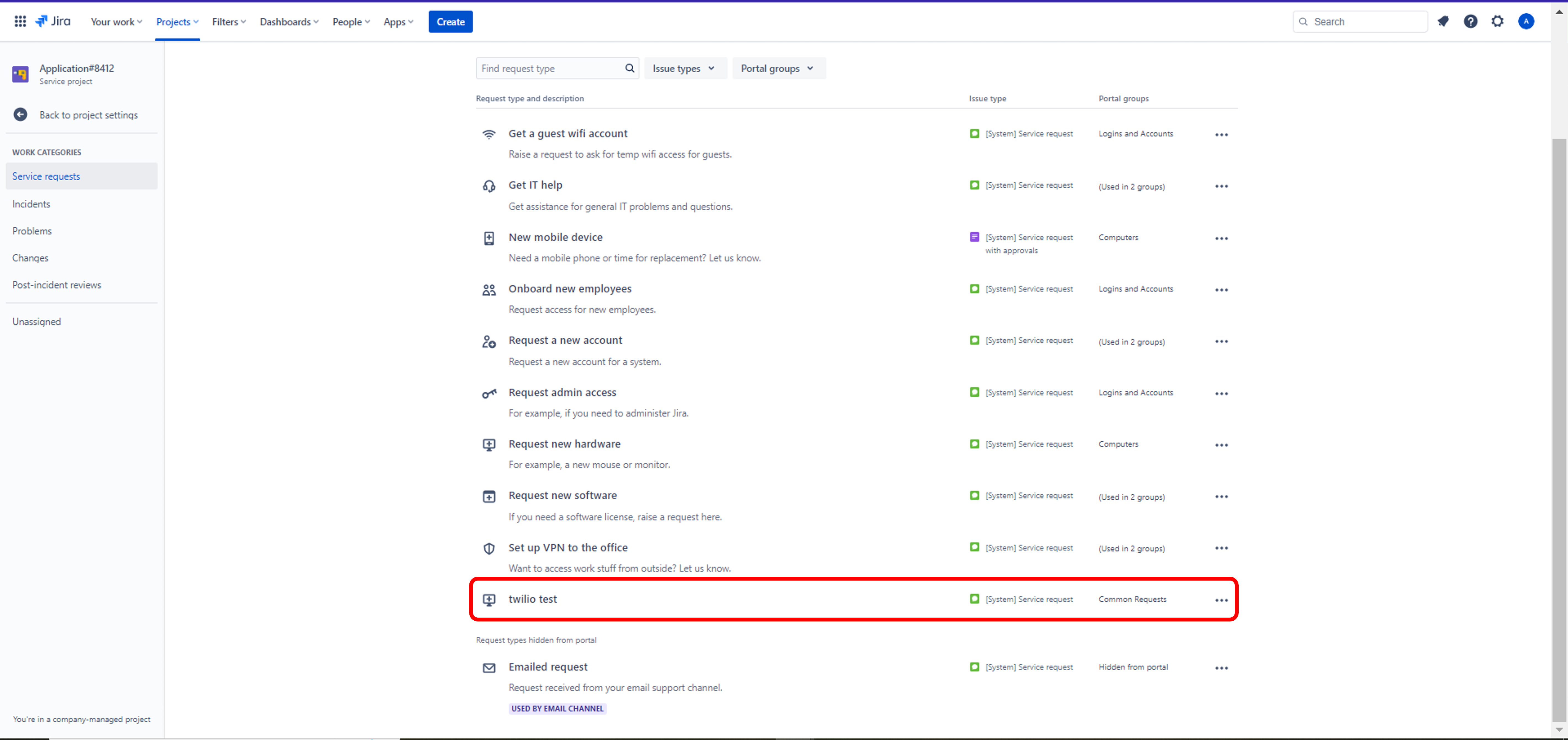Click the Create button
1568x740 pixels.
coord(450,21)
